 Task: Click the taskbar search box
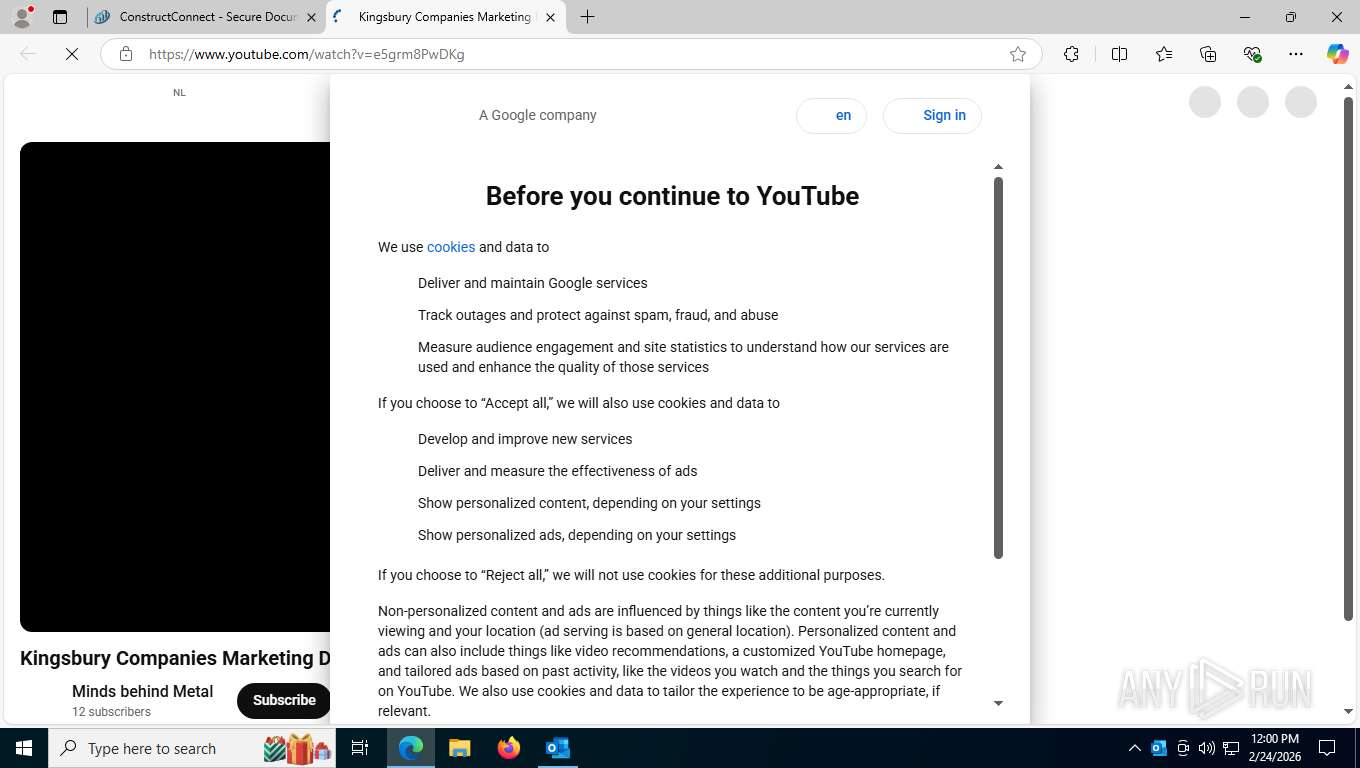pos(192,748)
